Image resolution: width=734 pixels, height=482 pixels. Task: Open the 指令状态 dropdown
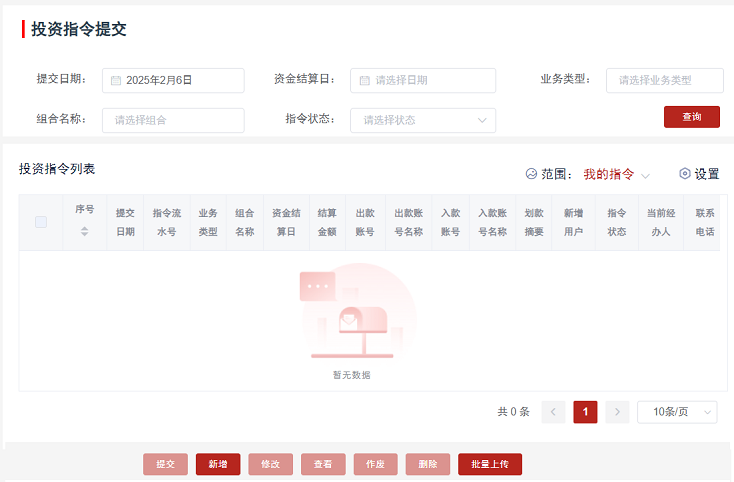pyautogui.click(x=423, y=120)
